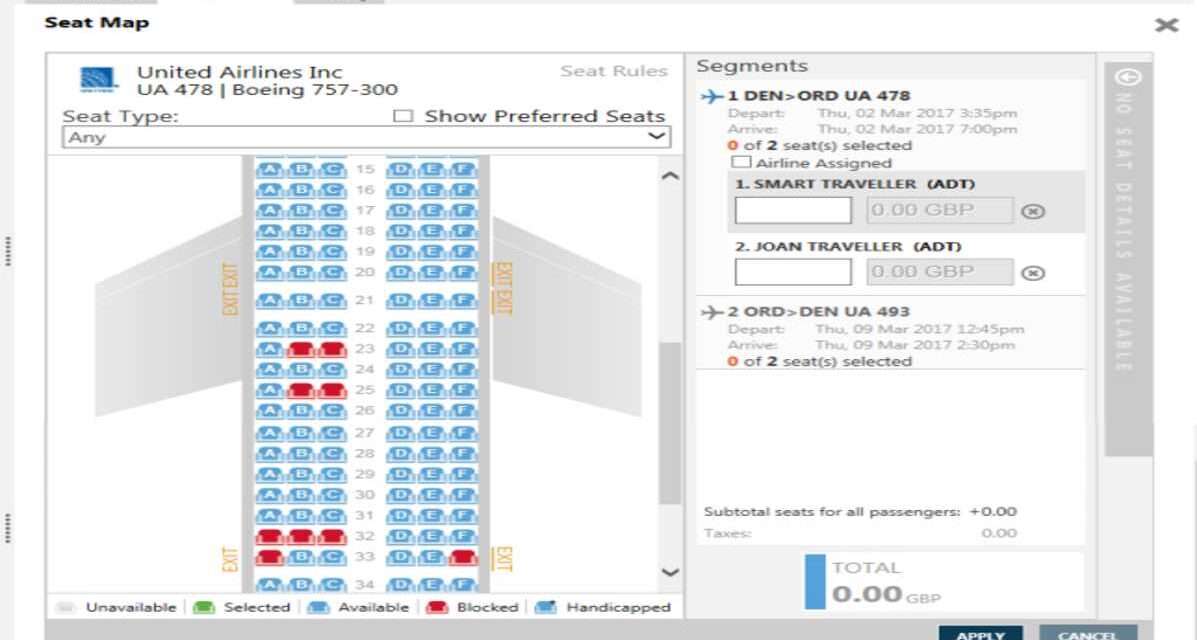Click Smart Traveller seat number field
The width and height of the screenshot is (1197, 640).
pos(793,211)
